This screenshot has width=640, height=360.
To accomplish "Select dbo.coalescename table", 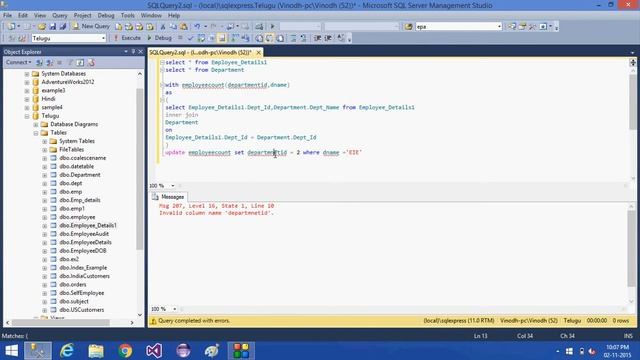I will [x=82, y=158].
